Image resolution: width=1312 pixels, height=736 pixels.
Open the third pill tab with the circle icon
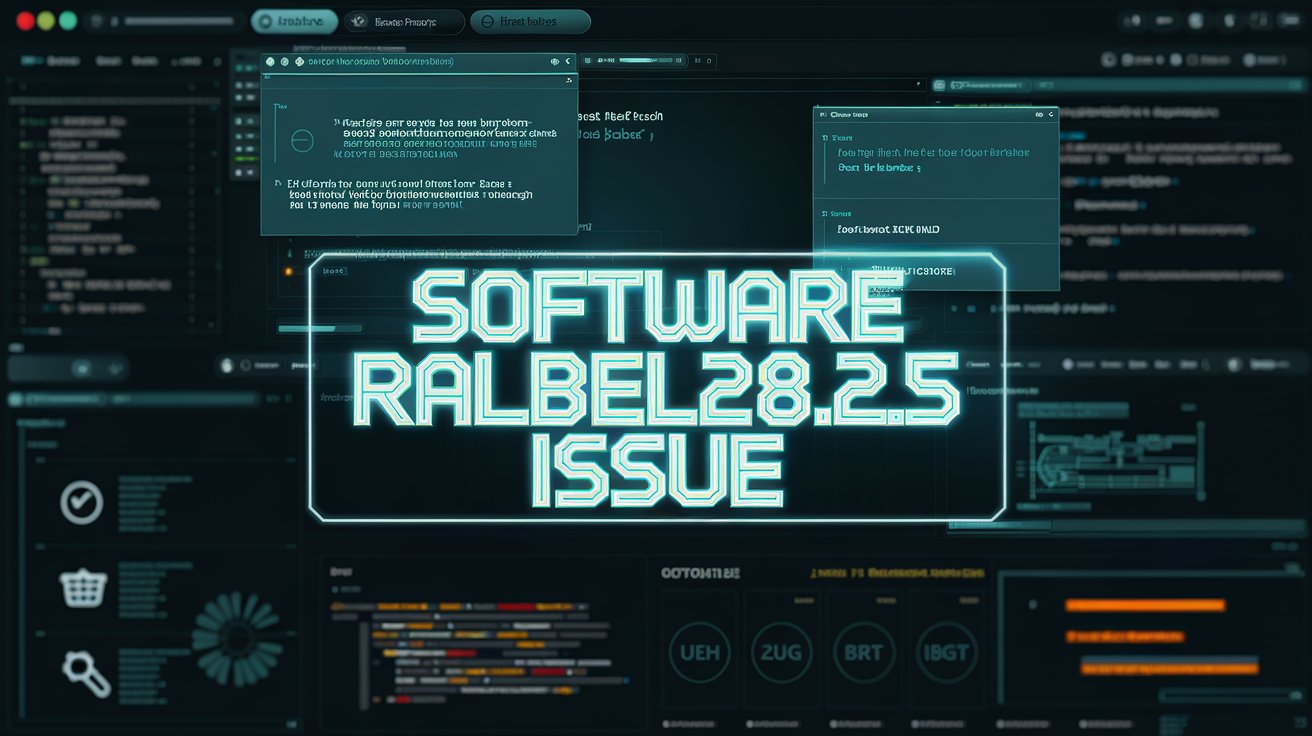[x=530, y=21]
